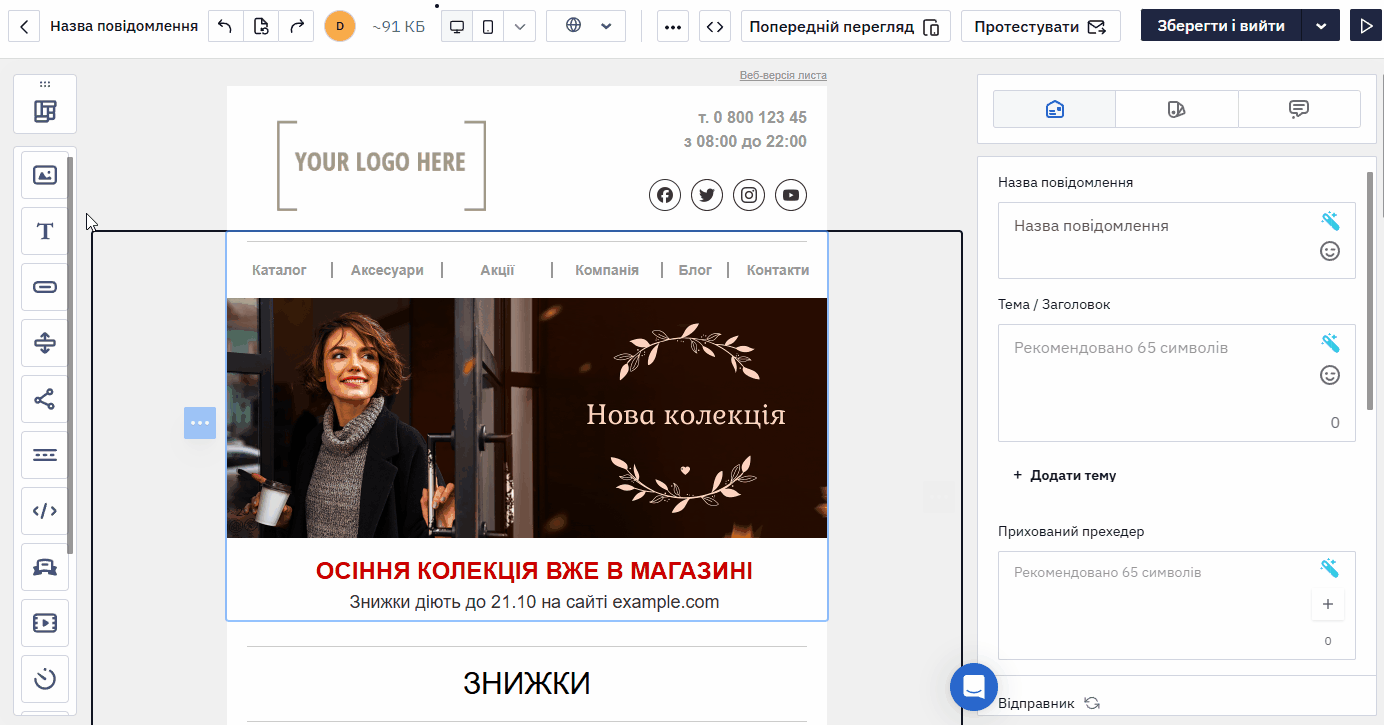Click the Прихований прехедер input field
1384x725 pixels.
coord(1177,605)
